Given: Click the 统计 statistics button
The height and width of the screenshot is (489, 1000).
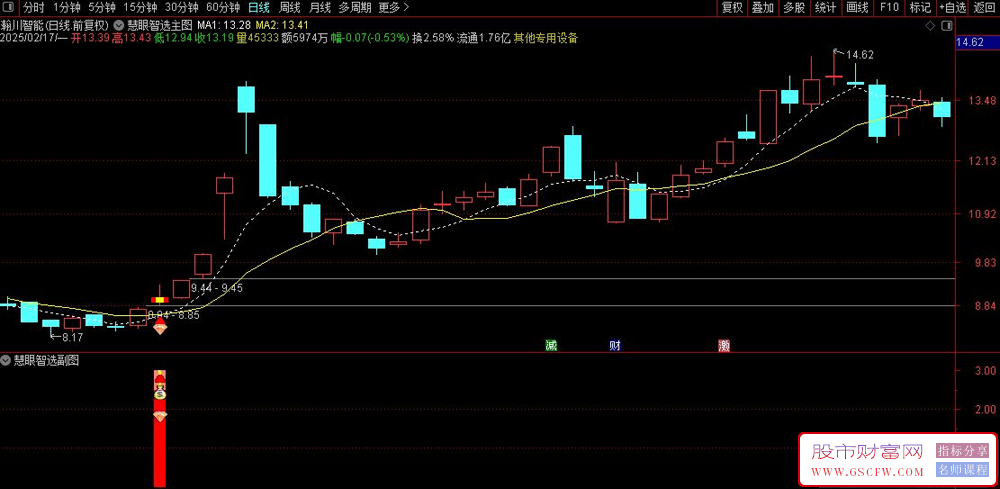Looking at the screenshot, I should 825,8.
